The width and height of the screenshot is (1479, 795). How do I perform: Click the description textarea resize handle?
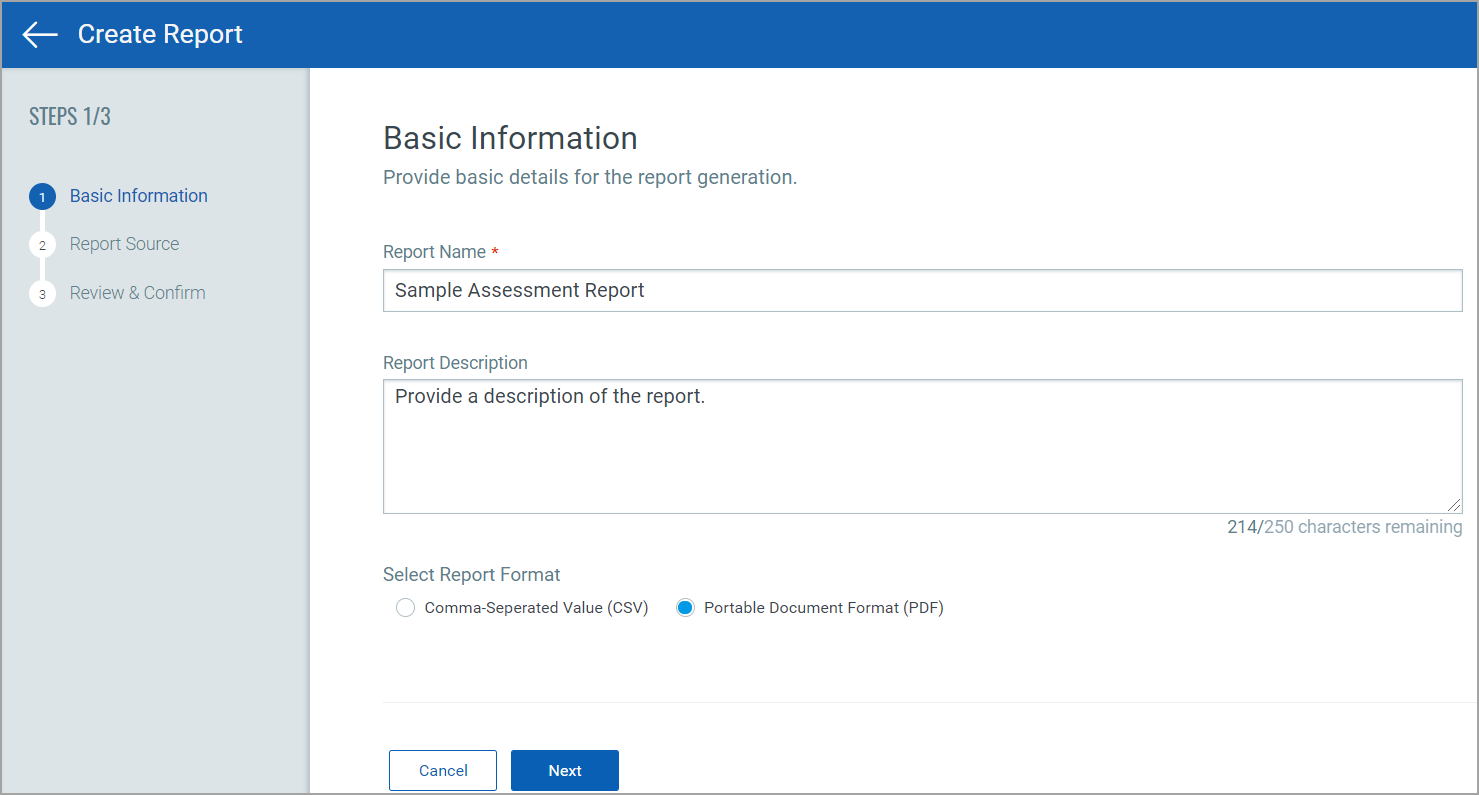coord(1454,505)
